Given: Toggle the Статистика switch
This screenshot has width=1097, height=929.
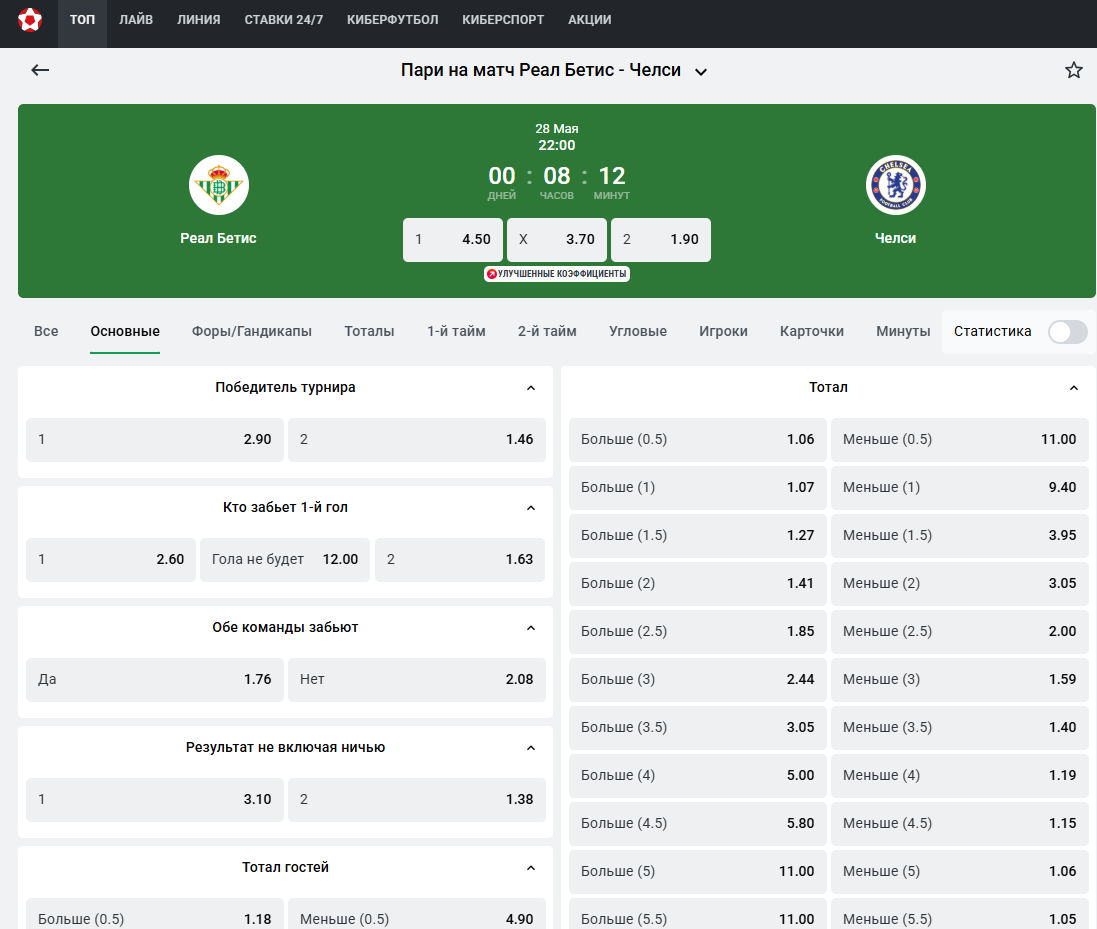Looking at the screenshot, I should tap(1068, 332).
